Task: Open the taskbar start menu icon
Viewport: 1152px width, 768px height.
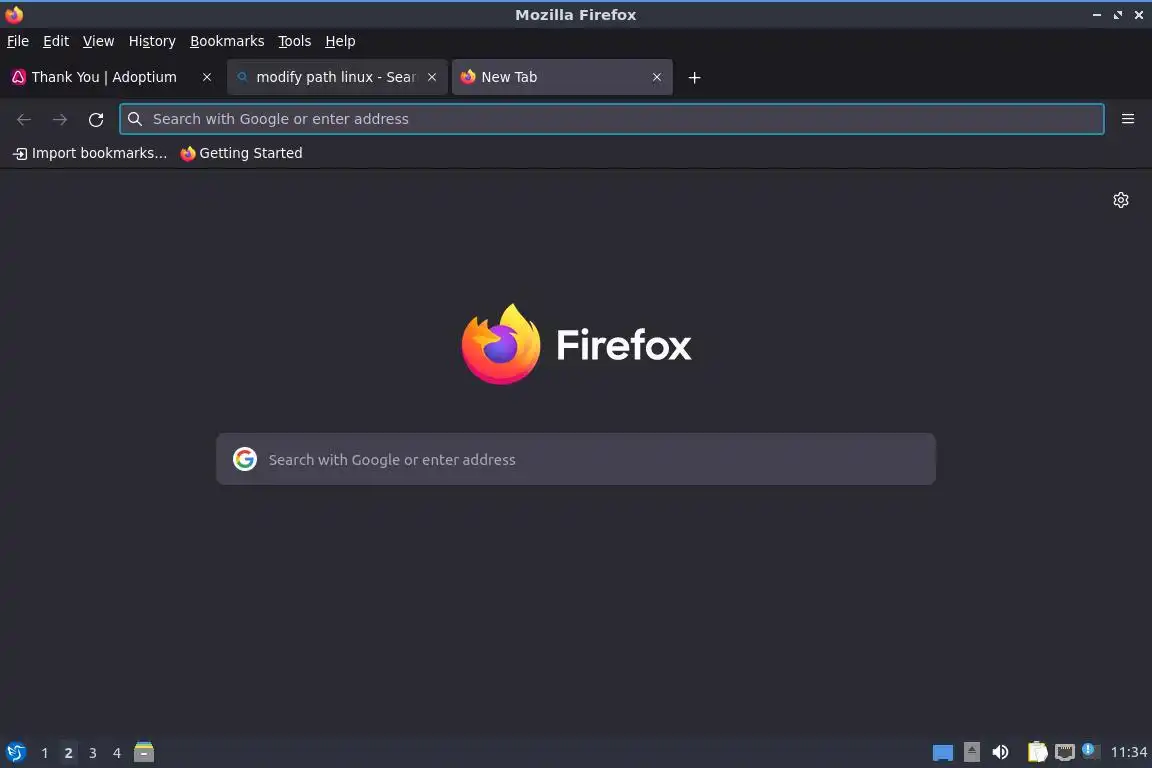Action: [x=15, y=753]
